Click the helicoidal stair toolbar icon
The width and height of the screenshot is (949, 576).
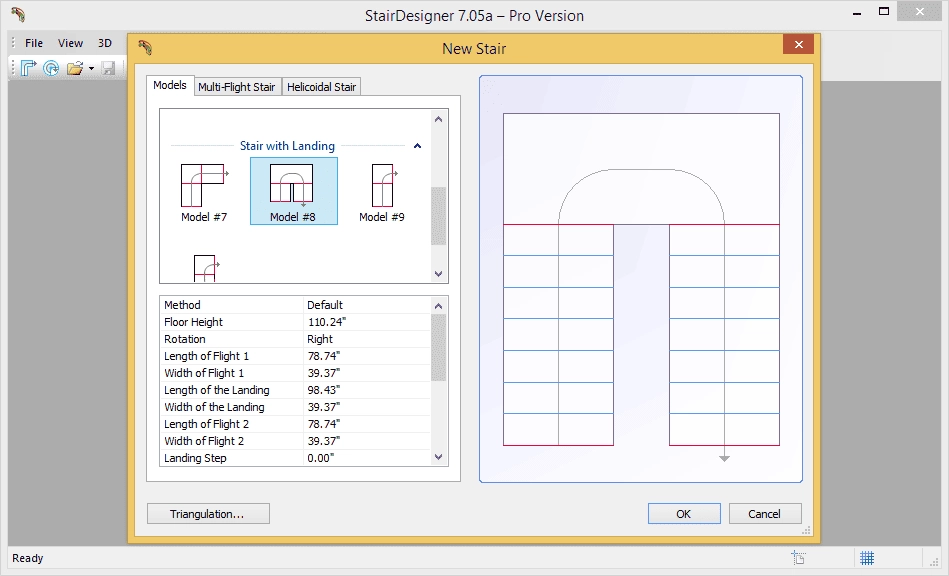pyautogui.click(x=51, y=68)
